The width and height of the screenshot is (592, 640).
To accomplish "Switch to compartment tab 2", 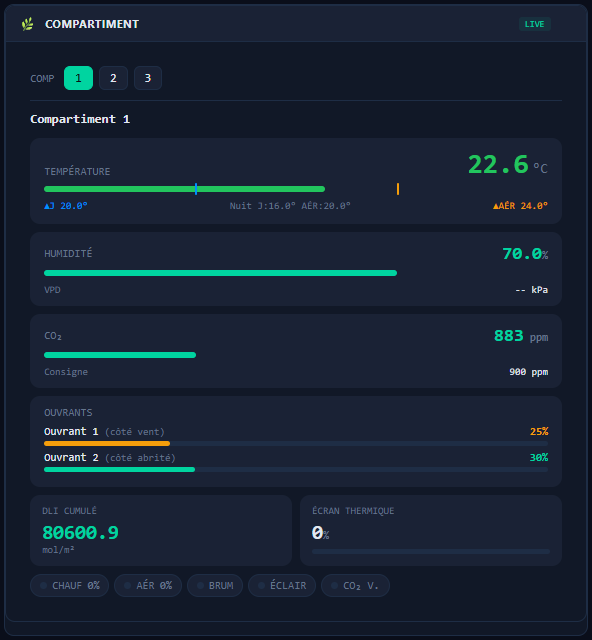I will point(114,78).
